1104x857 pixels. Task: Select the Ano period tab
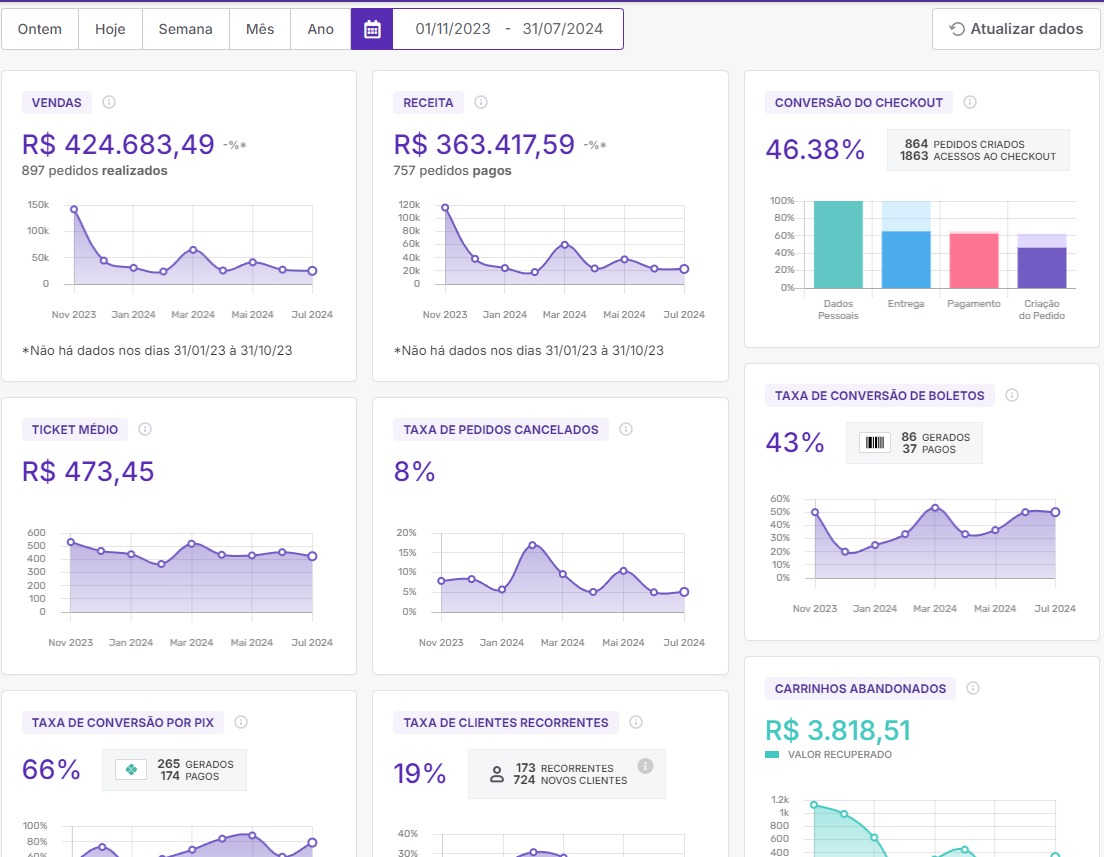coord(320,29)
